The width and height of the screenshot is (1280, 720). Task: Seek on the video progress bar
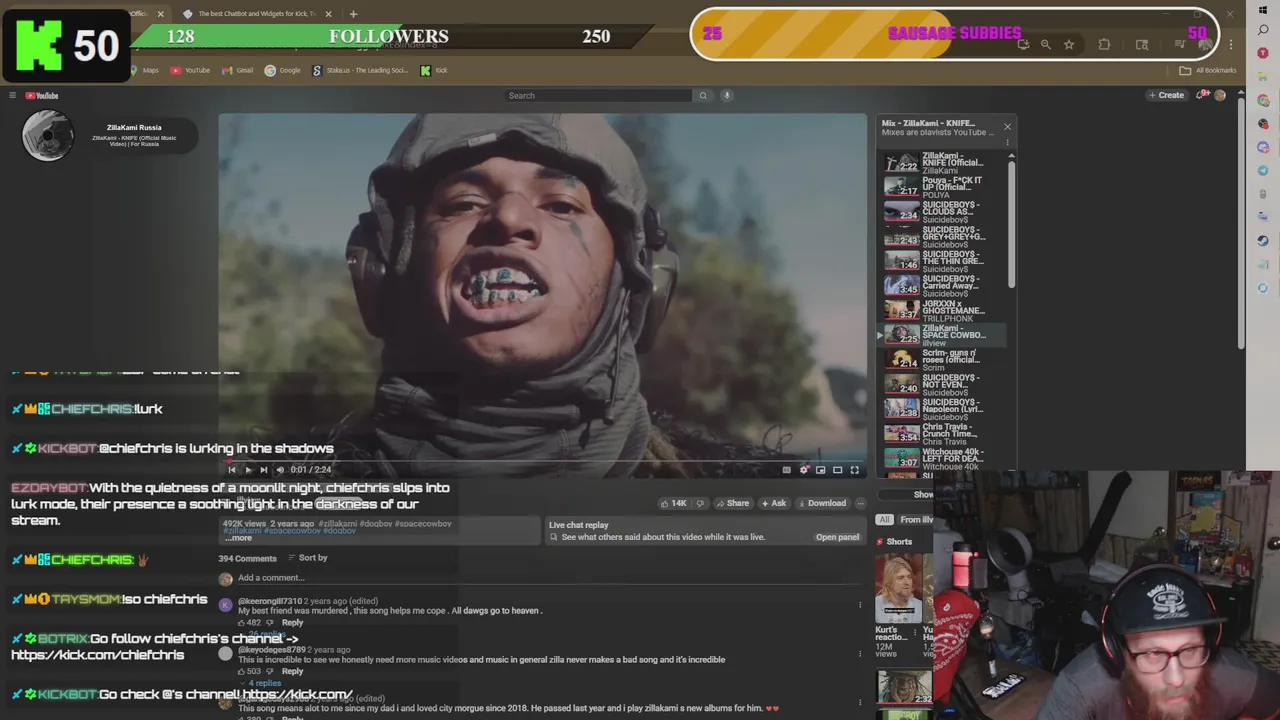pos(543,461)
